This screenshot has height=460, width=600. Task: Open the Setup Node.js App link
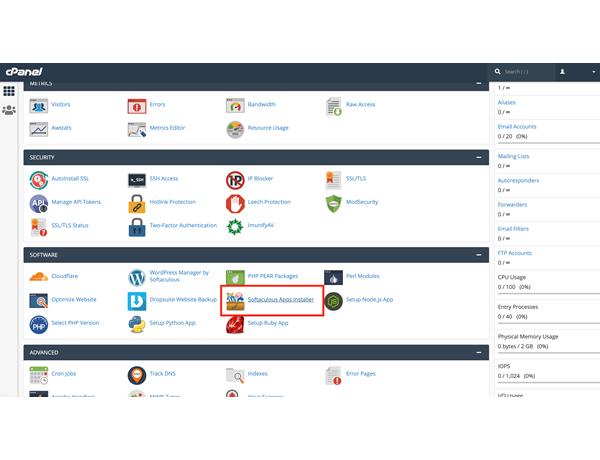(369, 299)
